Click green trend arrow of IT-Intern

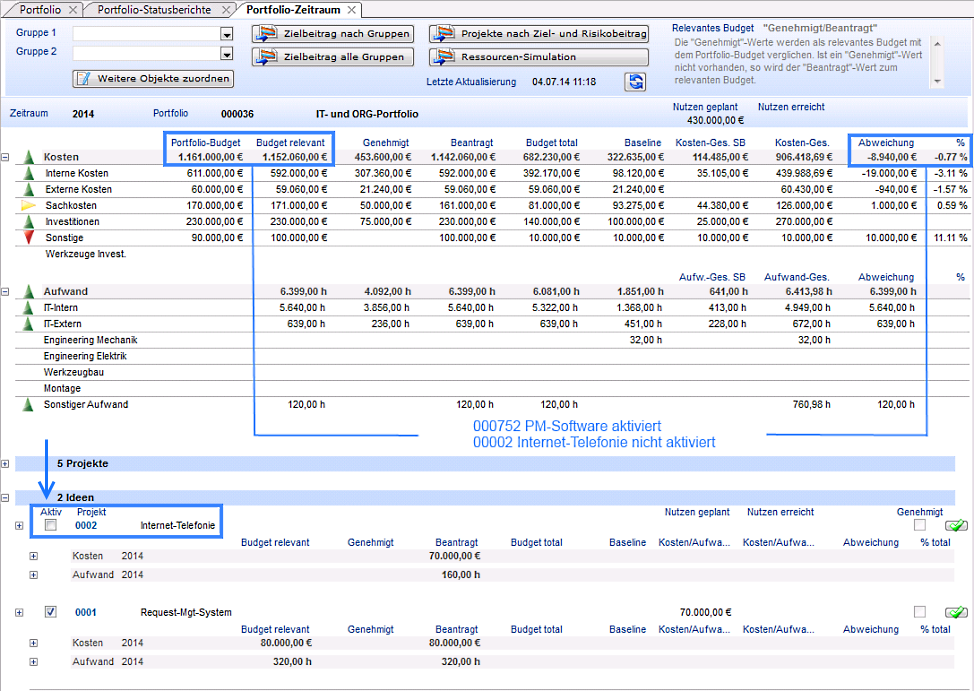(29, 308)
